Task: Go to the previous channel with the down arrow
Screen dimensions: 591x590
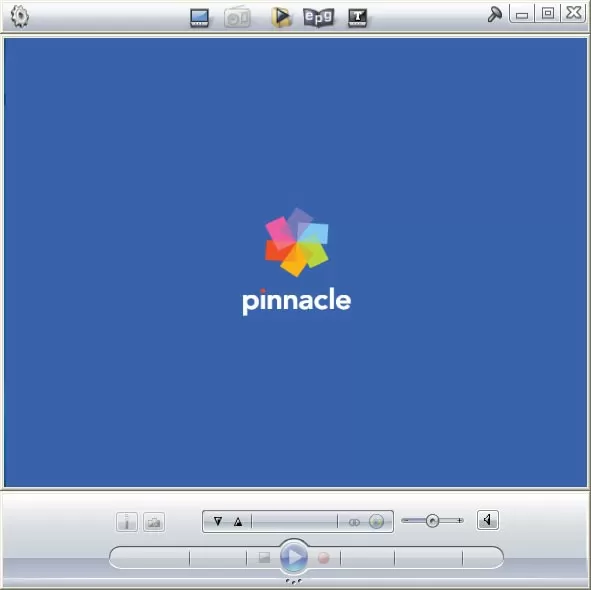Action: pos(217,521)
